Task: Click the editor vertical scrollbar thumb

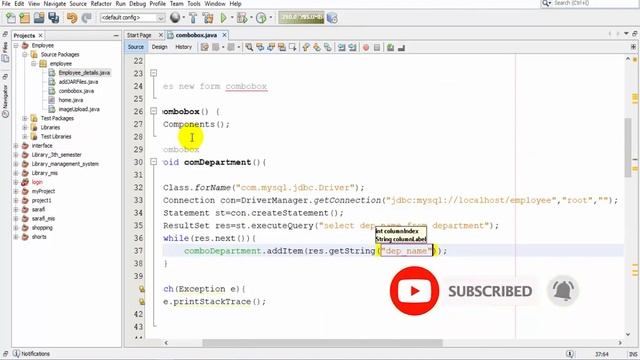Action: pyautogui.click(x=628, y=147)
